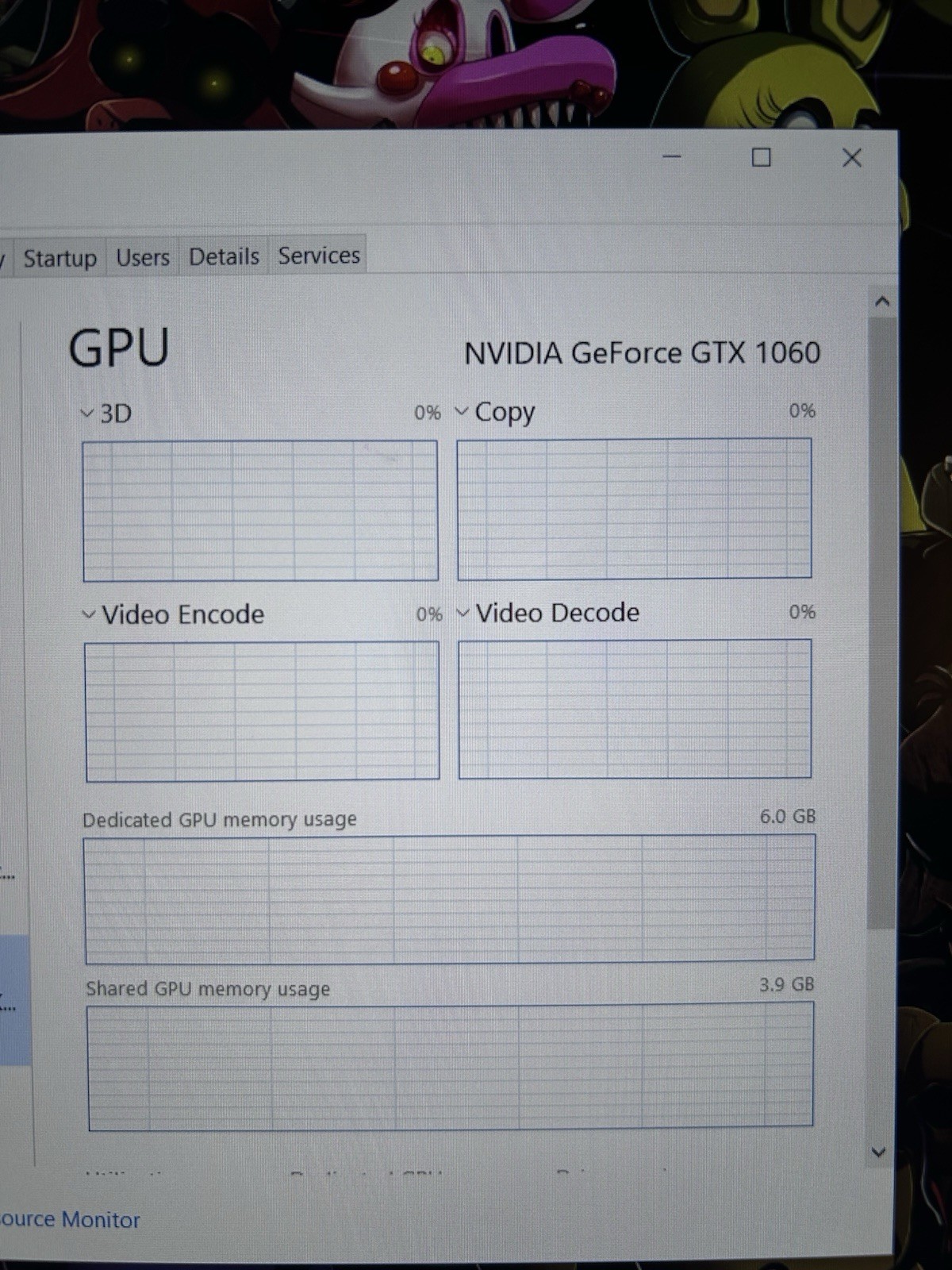This screenshot has height=1270, width=952.
Task: Click the Copy engine usage graph
Action: pos(634,508)
